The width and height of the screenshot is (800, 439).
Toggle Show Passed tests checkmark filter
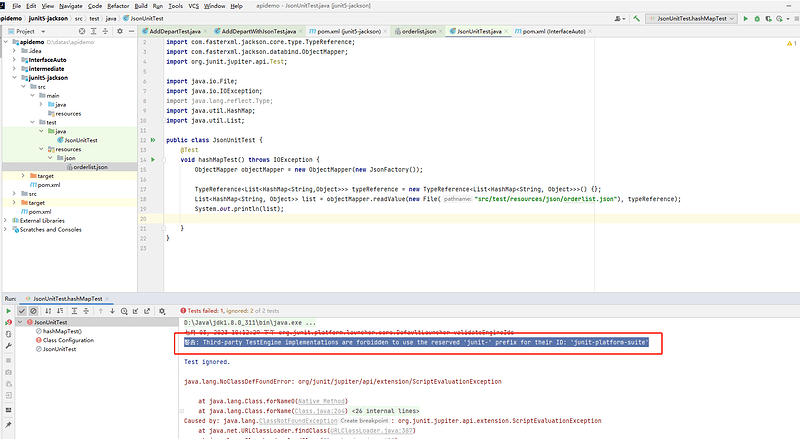[22, 311]
